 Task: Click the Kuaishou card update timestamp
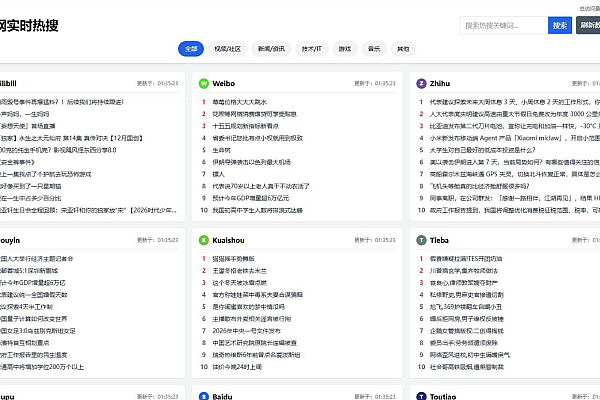coord(375,240)
